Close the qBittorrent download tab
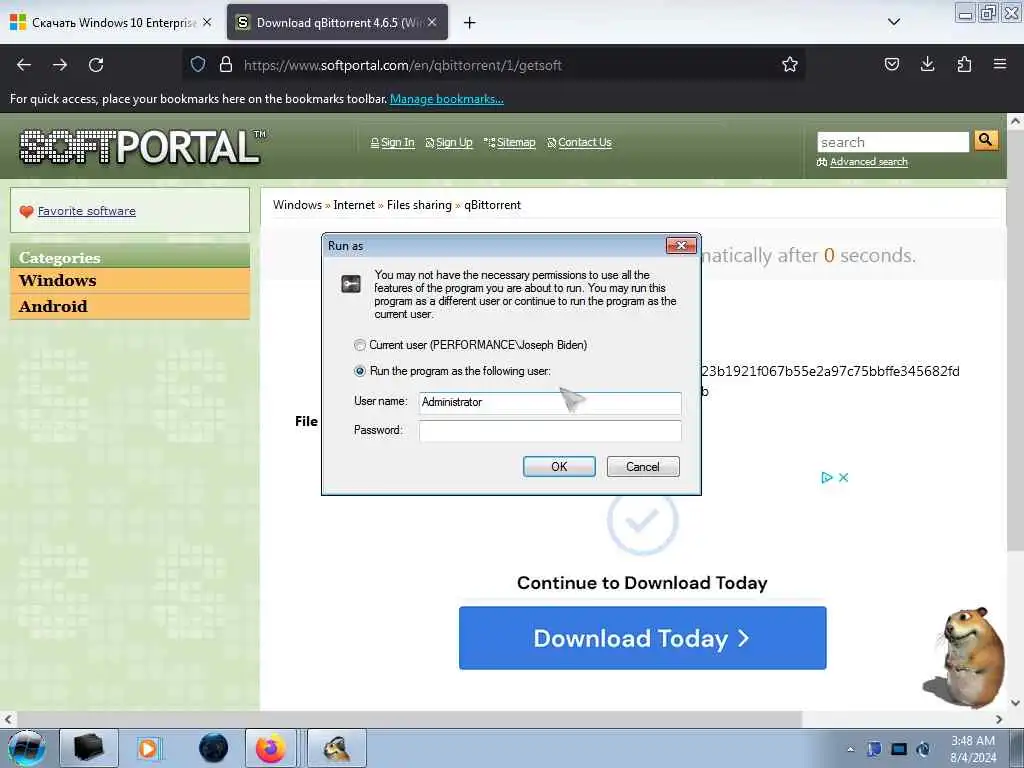1024x768 pixels. 432,22
